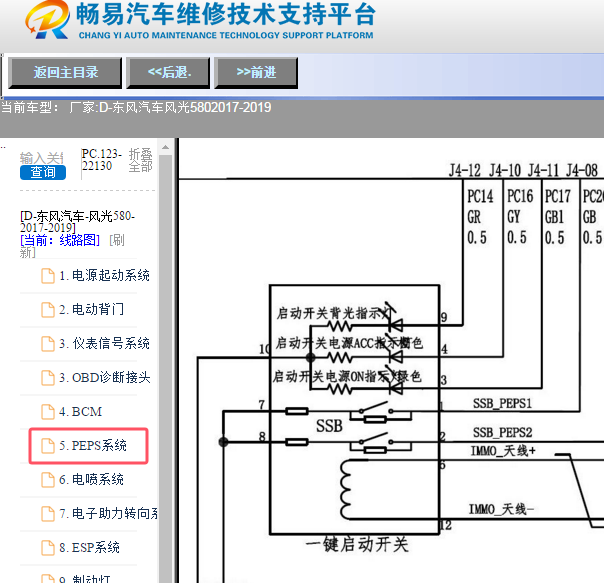Select 5. PEPS系统 tree item
604x583 pixels.
pyautogui.click(x=93, y=445)
